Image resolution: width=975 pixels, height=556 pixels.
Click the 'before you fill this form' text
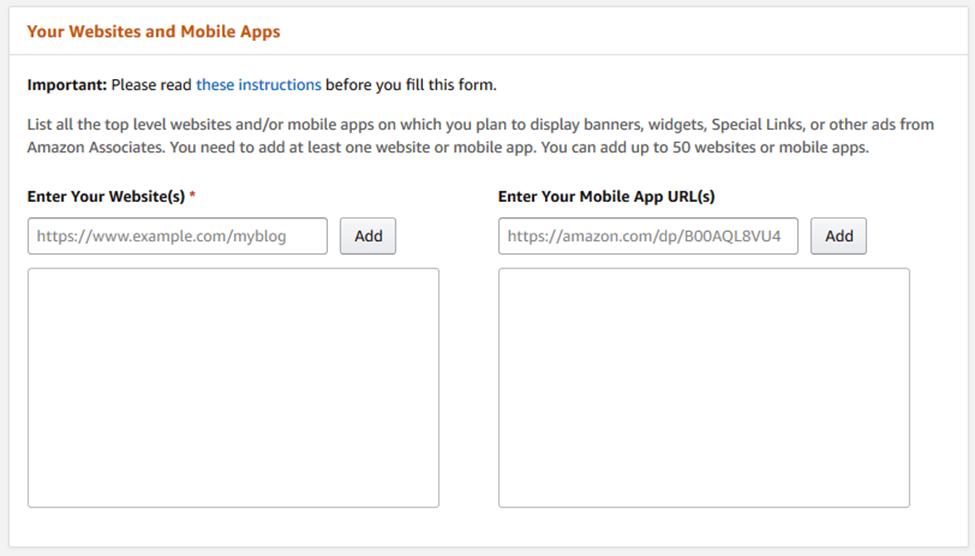tap(411, 85)
